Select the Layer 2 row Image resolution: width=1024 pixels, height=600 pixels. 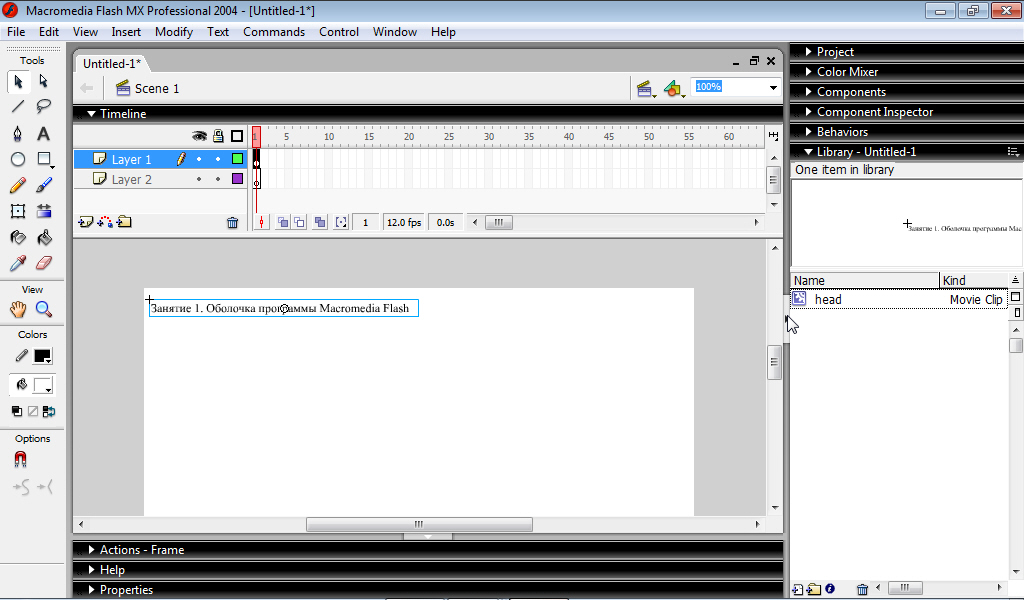(x=160, y=179)
